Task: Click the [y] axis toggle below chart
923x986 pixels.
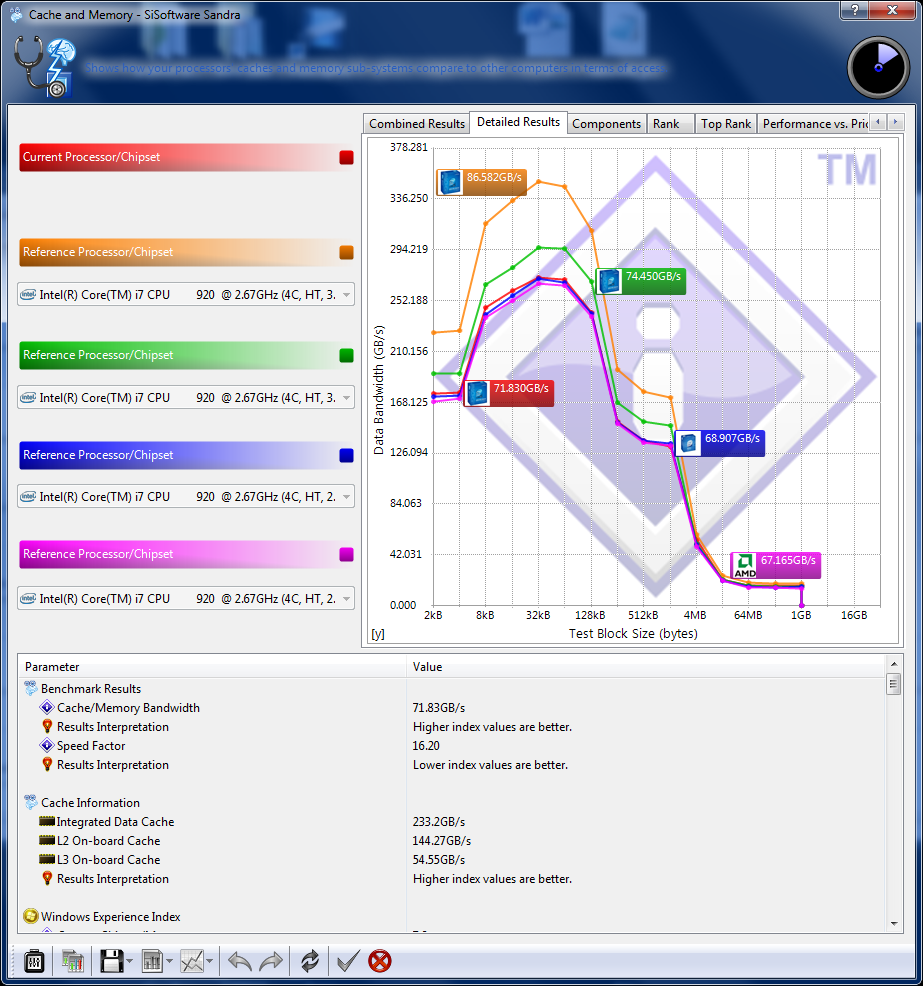Action: point(377,634)
